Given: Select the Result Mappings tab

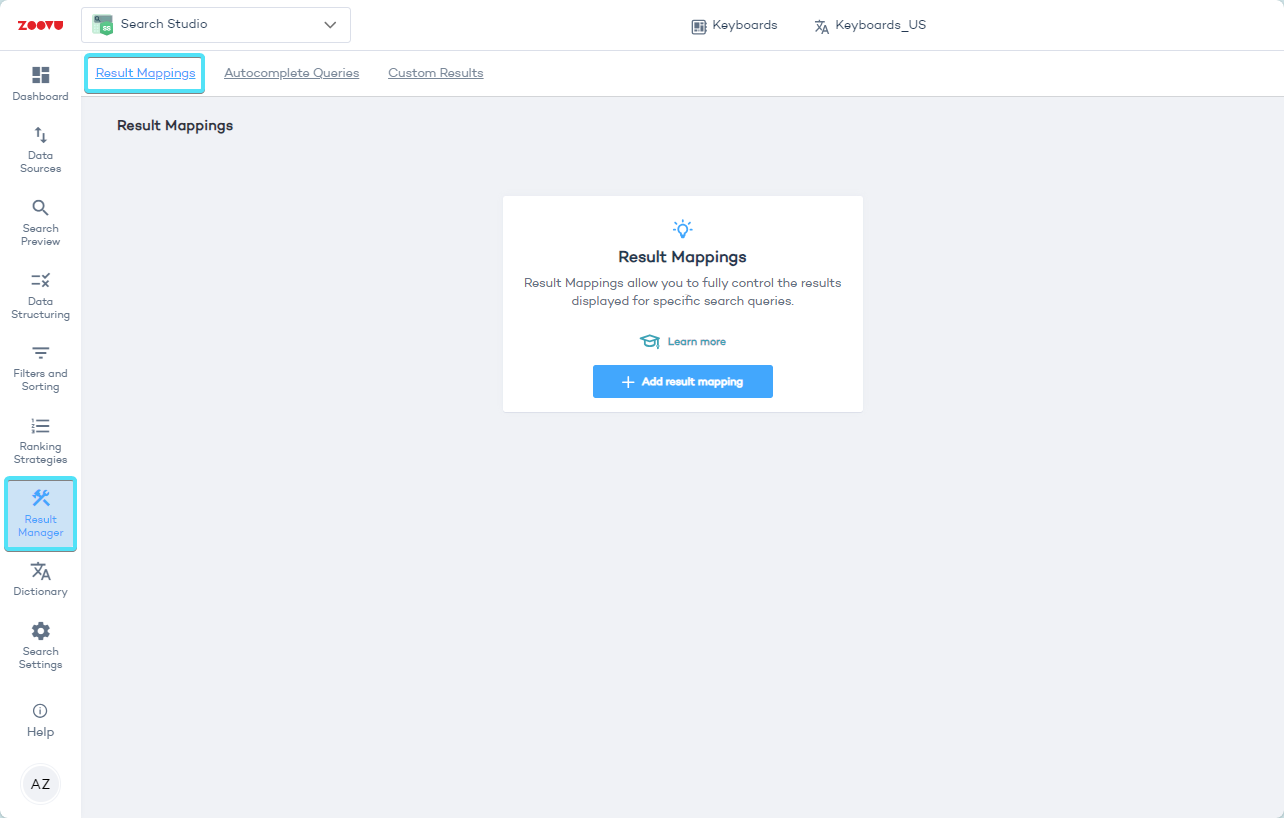Looking at the screenshot, I should point(145,73).
